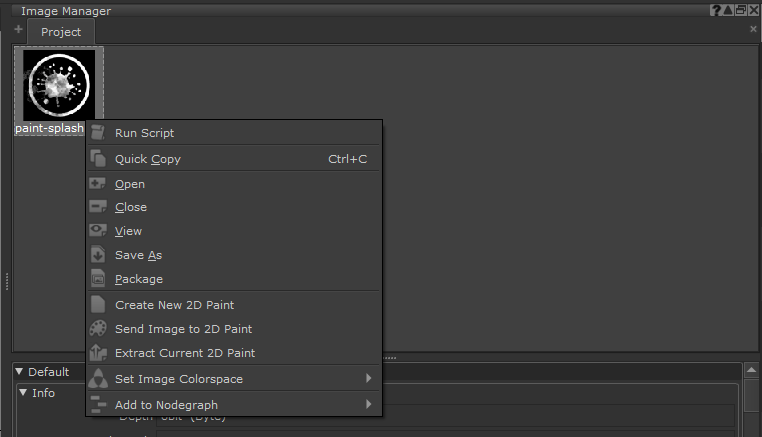Click the Save As icon

point(97,255)
